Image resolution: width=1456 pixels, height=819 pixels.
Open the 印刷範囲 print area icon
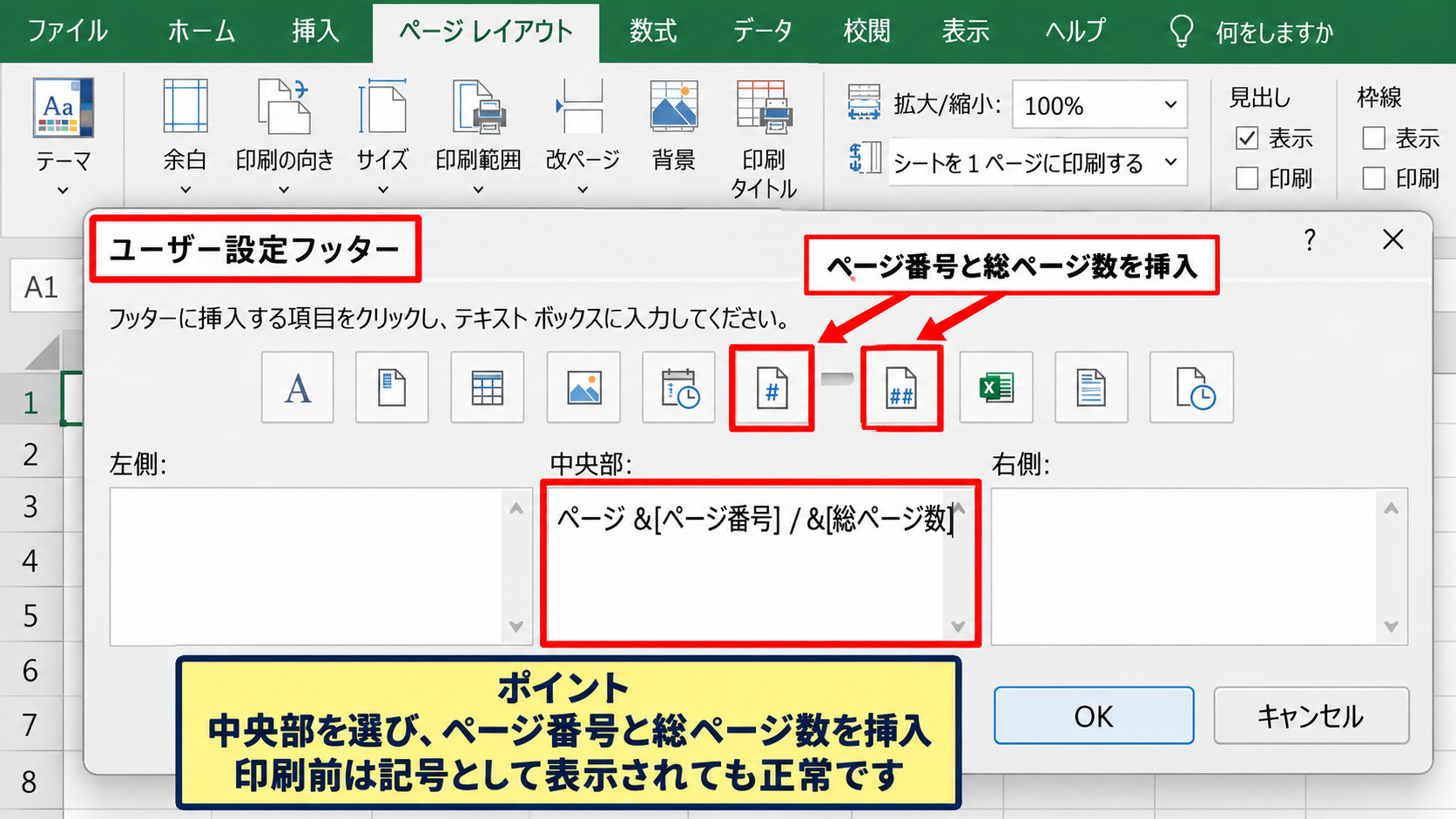[x=479, y=106]
